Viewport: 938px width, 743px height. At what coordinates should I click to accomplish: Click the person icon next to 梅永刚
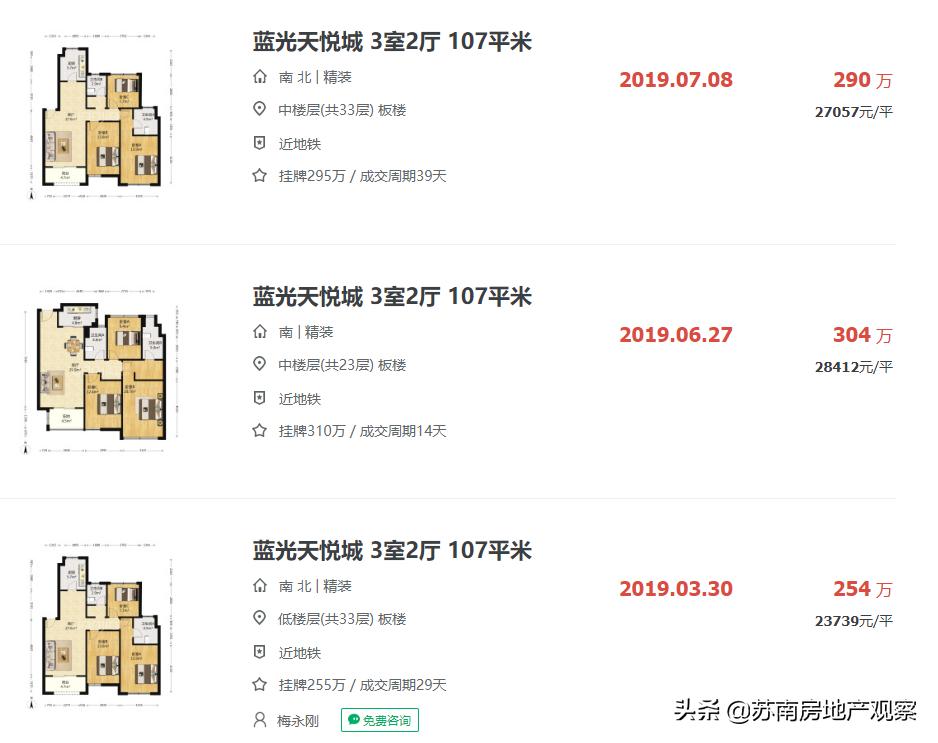click(259, 720)
